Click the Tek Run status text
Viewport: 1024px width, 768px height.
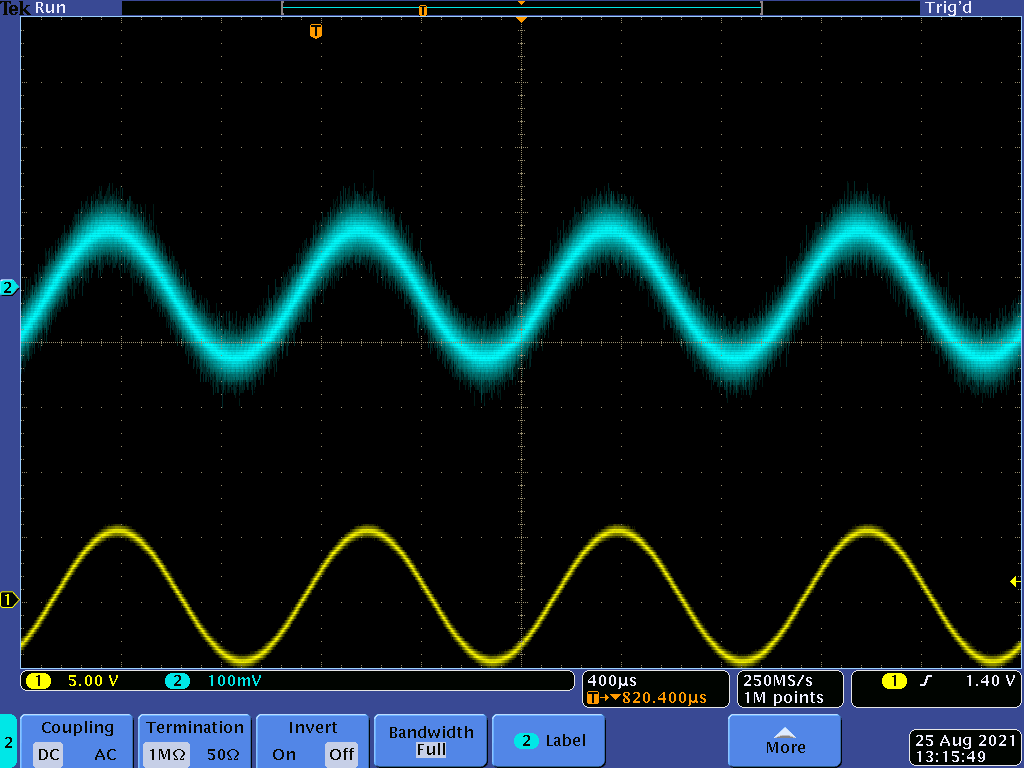click(33, 8)
